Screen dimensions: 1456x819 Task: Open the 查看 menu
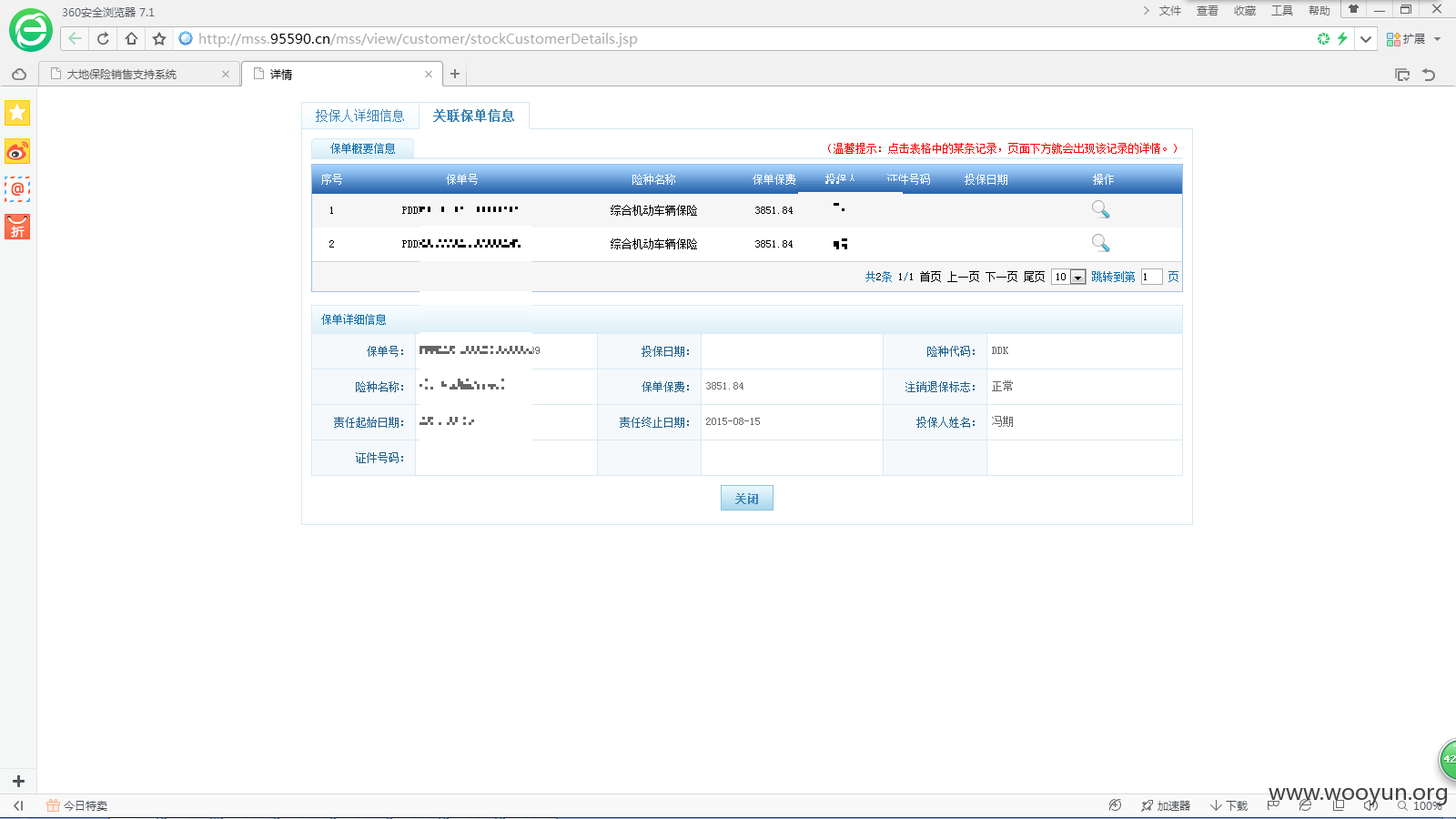(x=1208, y=11)
